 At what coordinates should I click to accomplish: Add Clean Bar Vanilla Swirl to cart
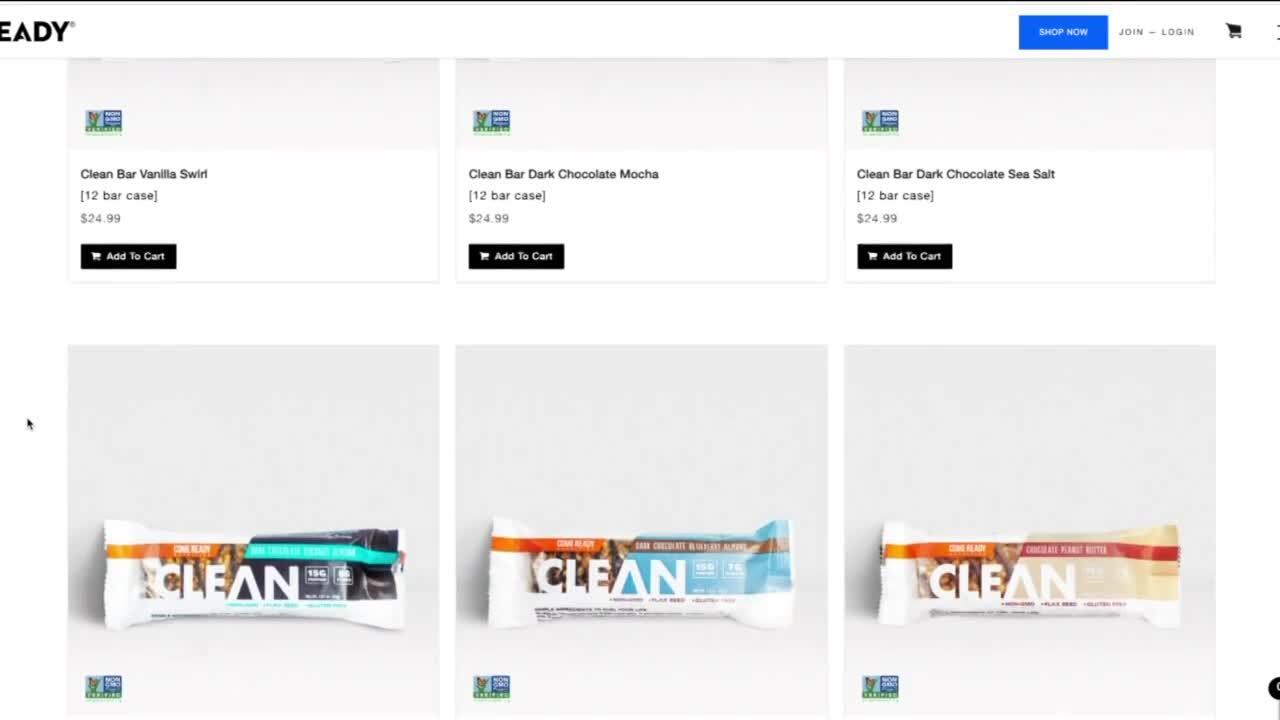(128, 256)
